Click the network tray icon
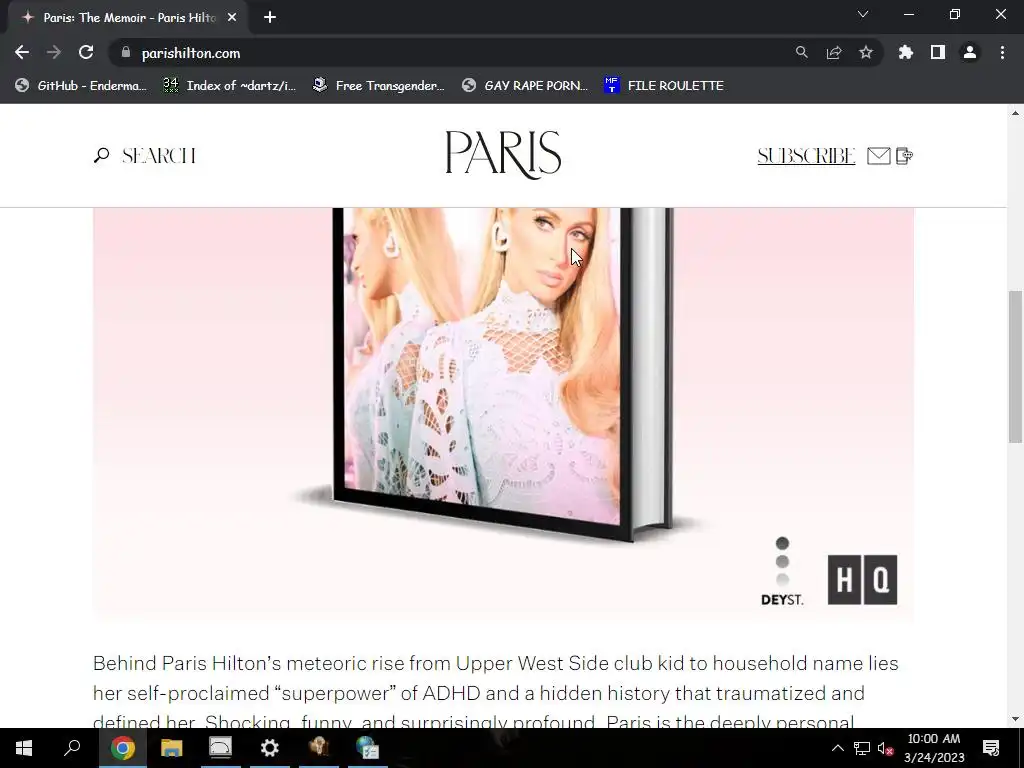 [x=861, y=748]
